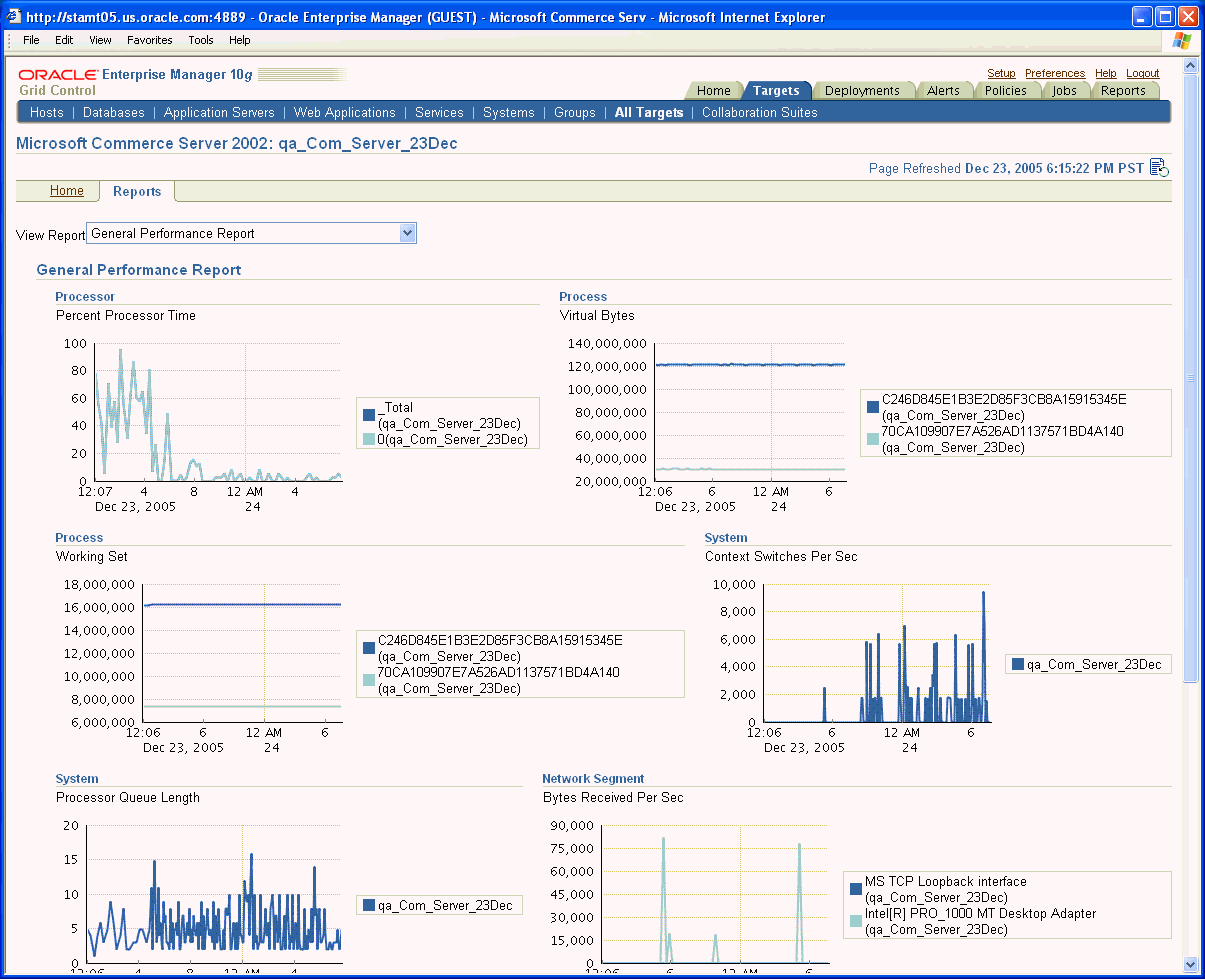The image size is (1205, 979).
Task: Click the Logout link
Action: (x=1142, y=73)
